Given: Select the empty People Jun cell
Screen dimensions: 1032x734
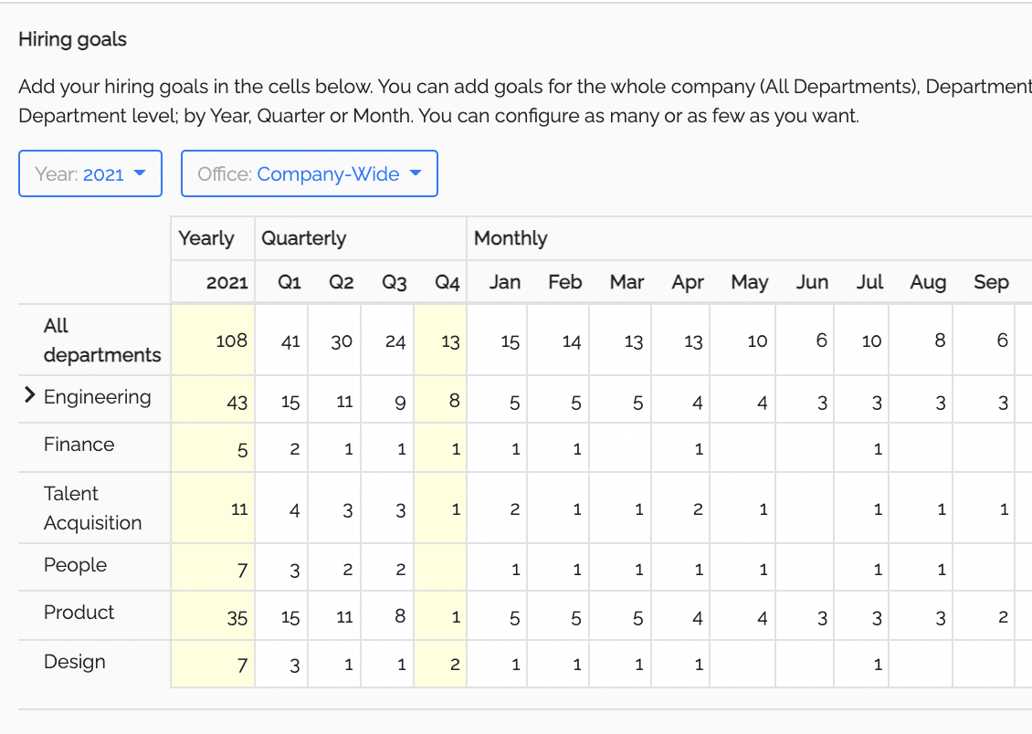Looking at the screenshot, I should click(x=804, y=568).
